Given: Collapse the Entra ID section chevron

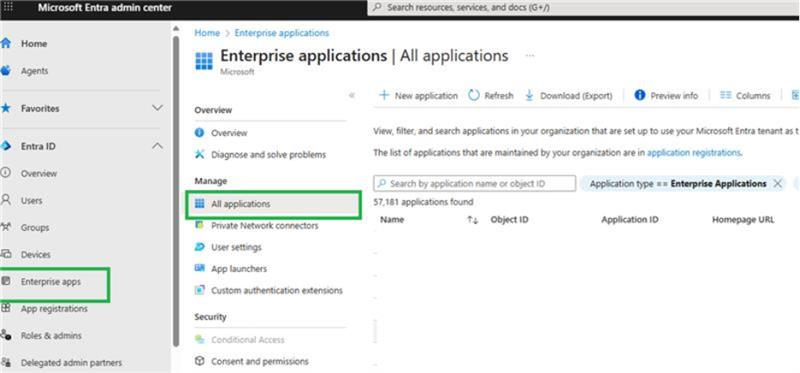Looking at the screenshot, I should pyautogui.click(x=158, y=146).
